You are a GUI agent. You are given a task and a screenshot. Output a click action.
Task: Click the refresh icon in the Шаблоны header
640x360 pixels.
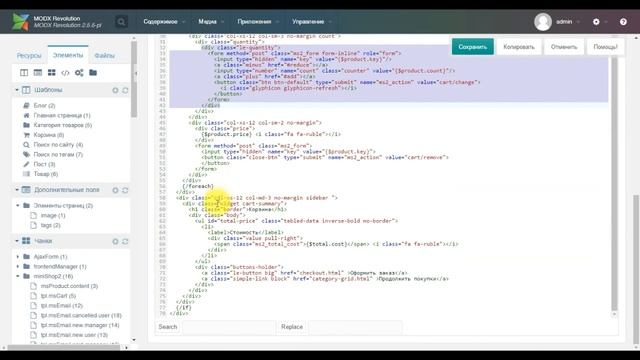125,90
